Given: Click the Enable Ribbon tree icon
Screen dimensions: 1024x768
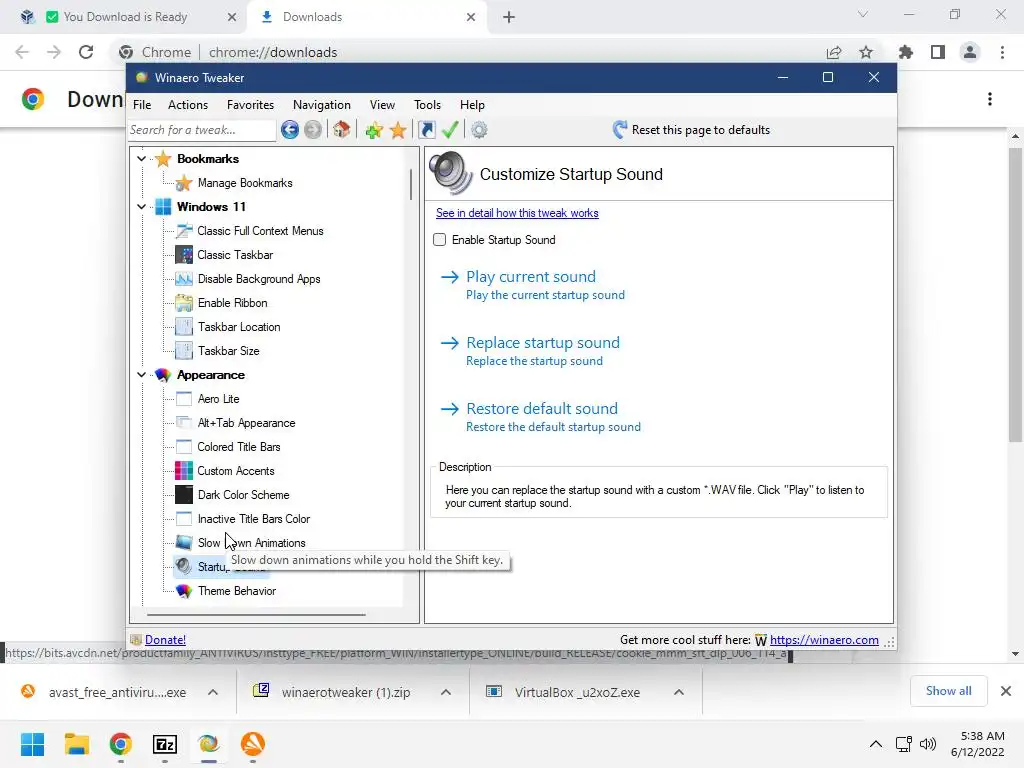Looking at the screenshot, I should [x=184, y=303].
